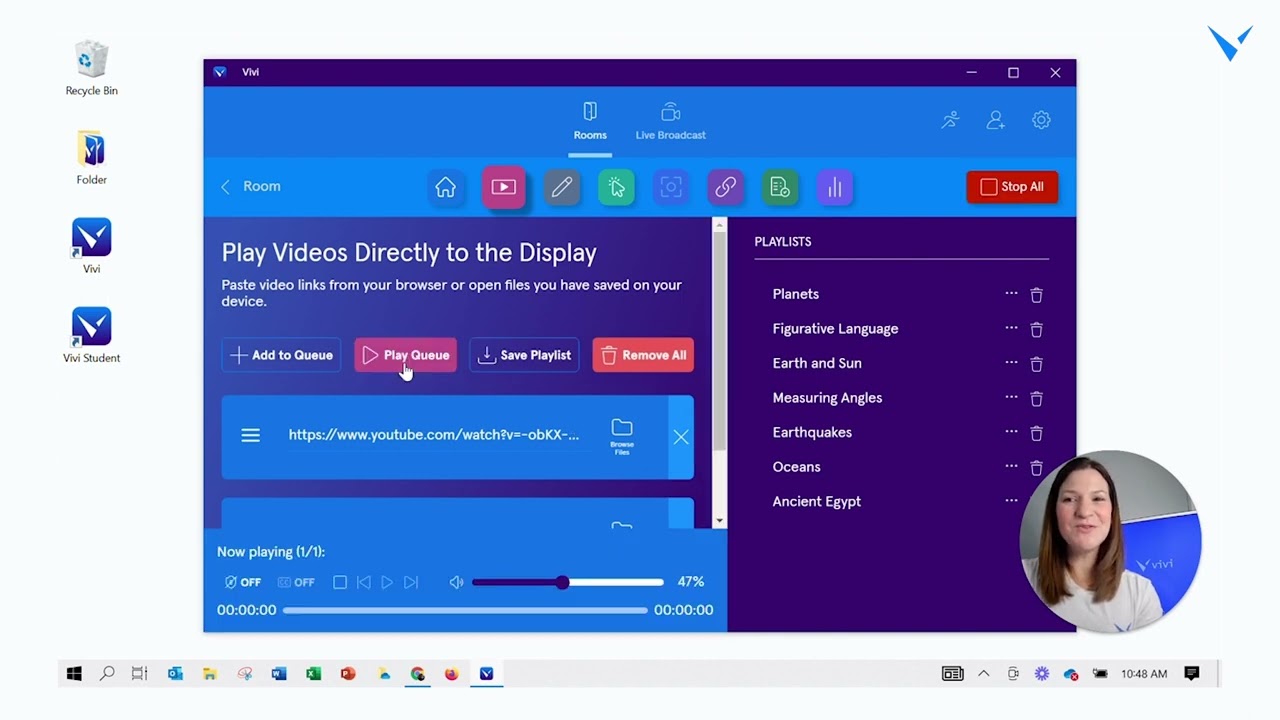The height and width of the screenshot is (720, 1280).
Task: Open Firefox from the taskbar
Action: tap(452, 674)
